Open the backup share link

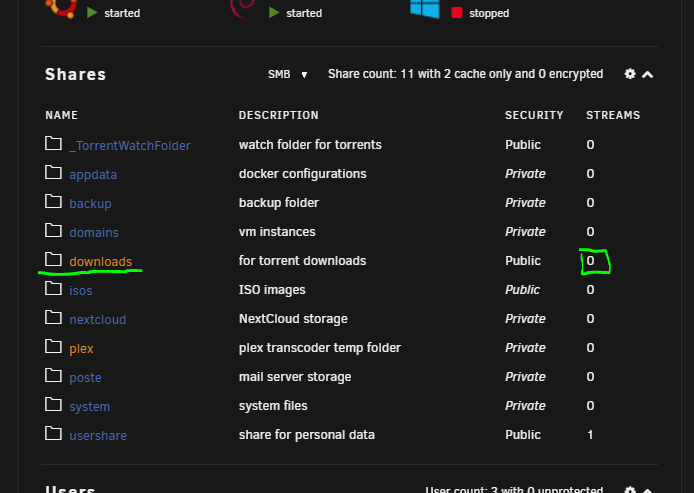click(x=90, y=204)
